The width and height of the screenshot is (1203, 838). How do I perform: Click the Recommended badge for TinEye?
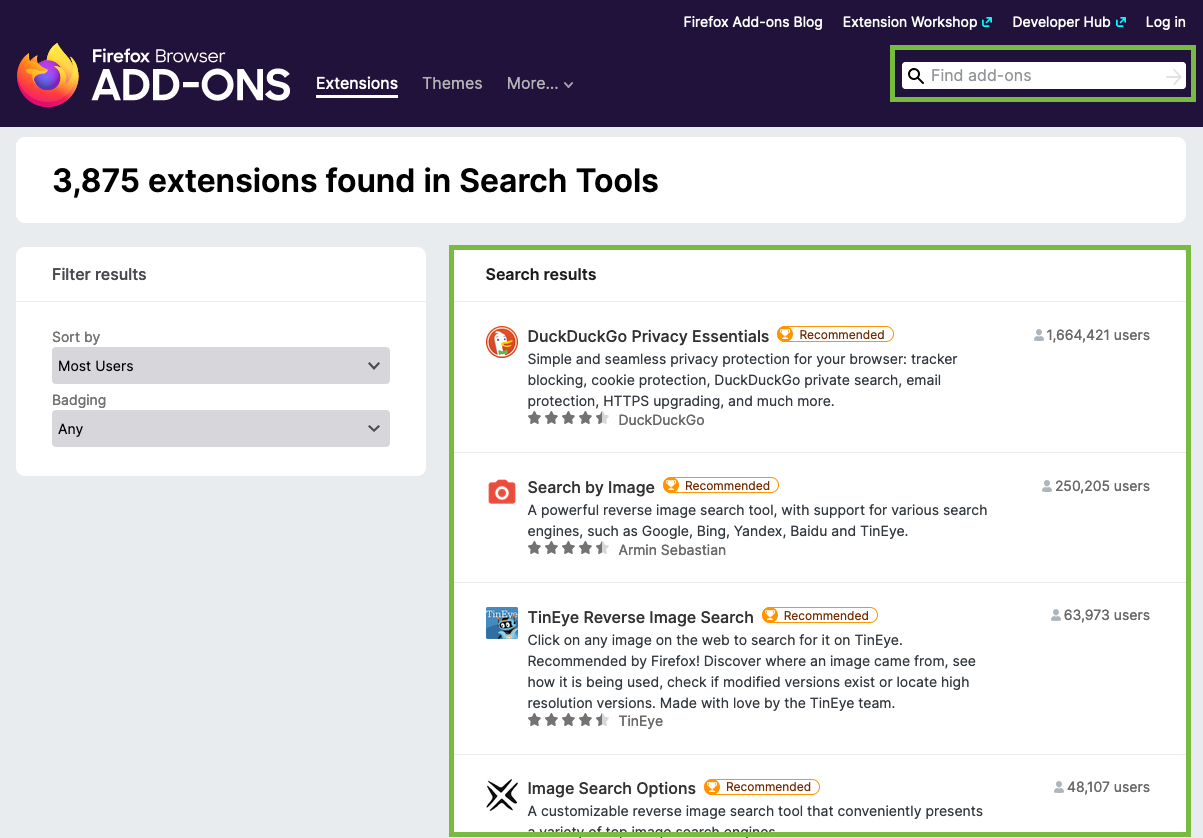(x=819, y=616)
